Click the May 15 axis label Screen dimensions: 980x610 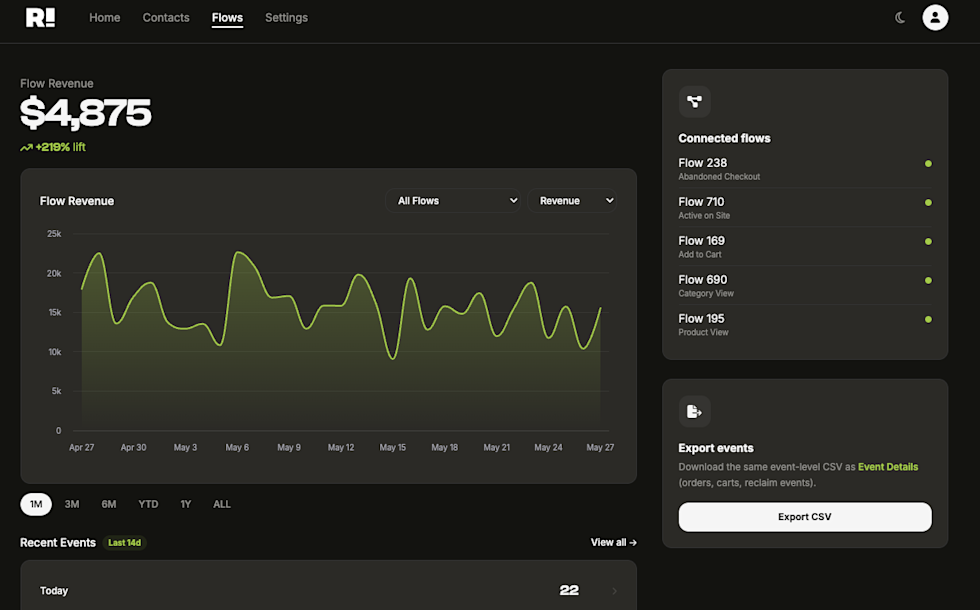tap(392, 448)
